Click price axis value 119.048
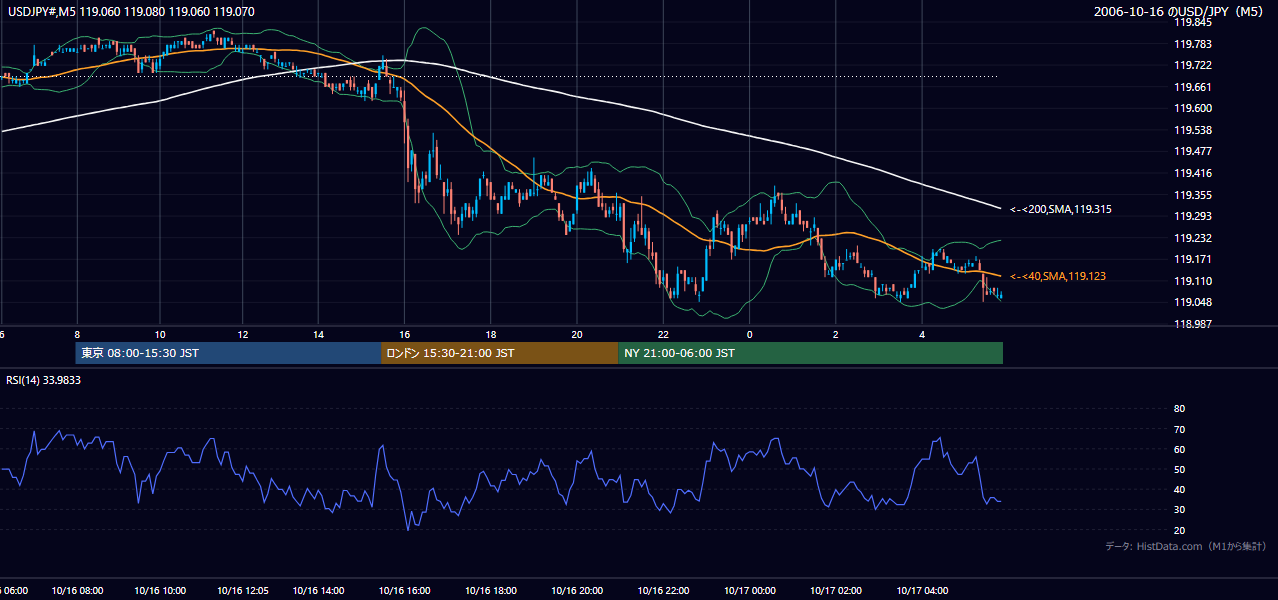The width and height of the screenshot is (1278, 600). 1192,302
